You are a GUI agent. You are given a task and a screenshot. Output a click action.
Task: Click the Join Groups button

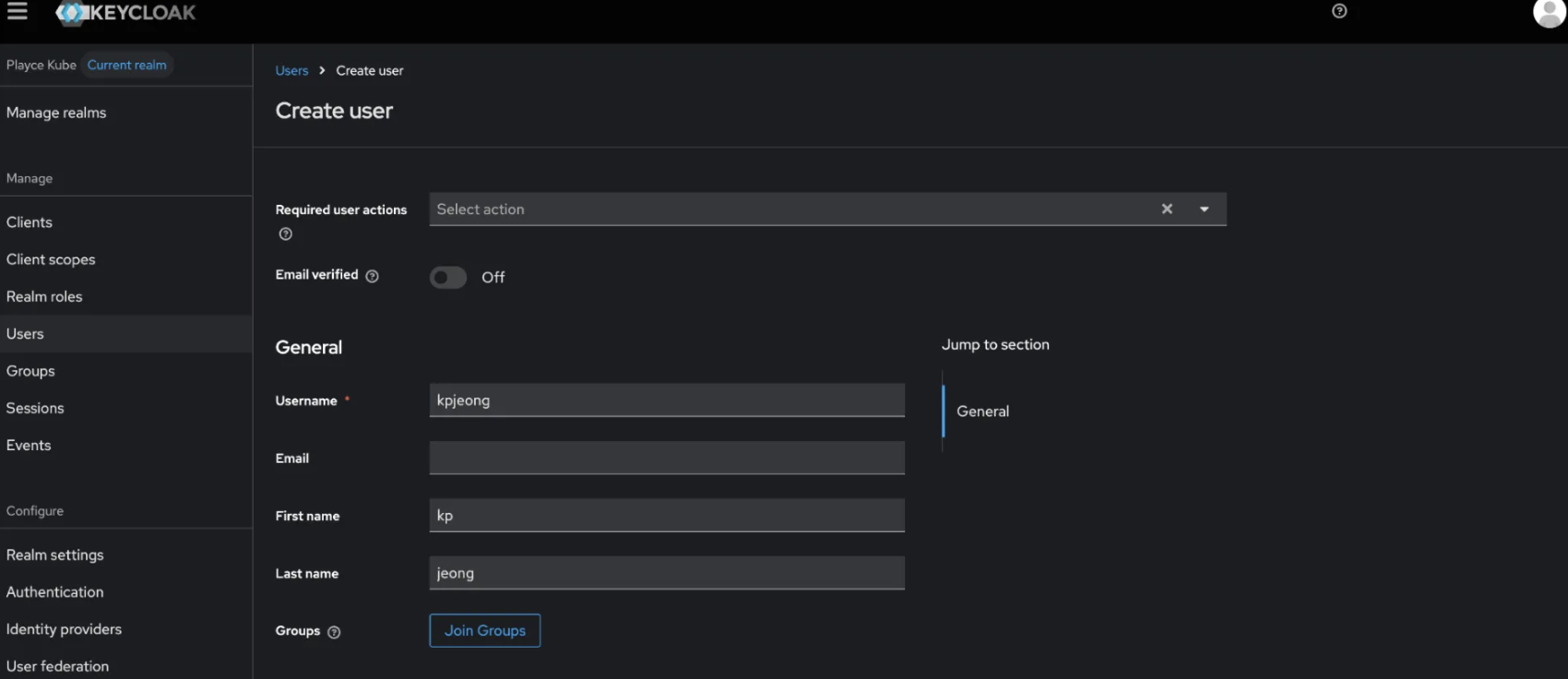click(x=485, y=631)
